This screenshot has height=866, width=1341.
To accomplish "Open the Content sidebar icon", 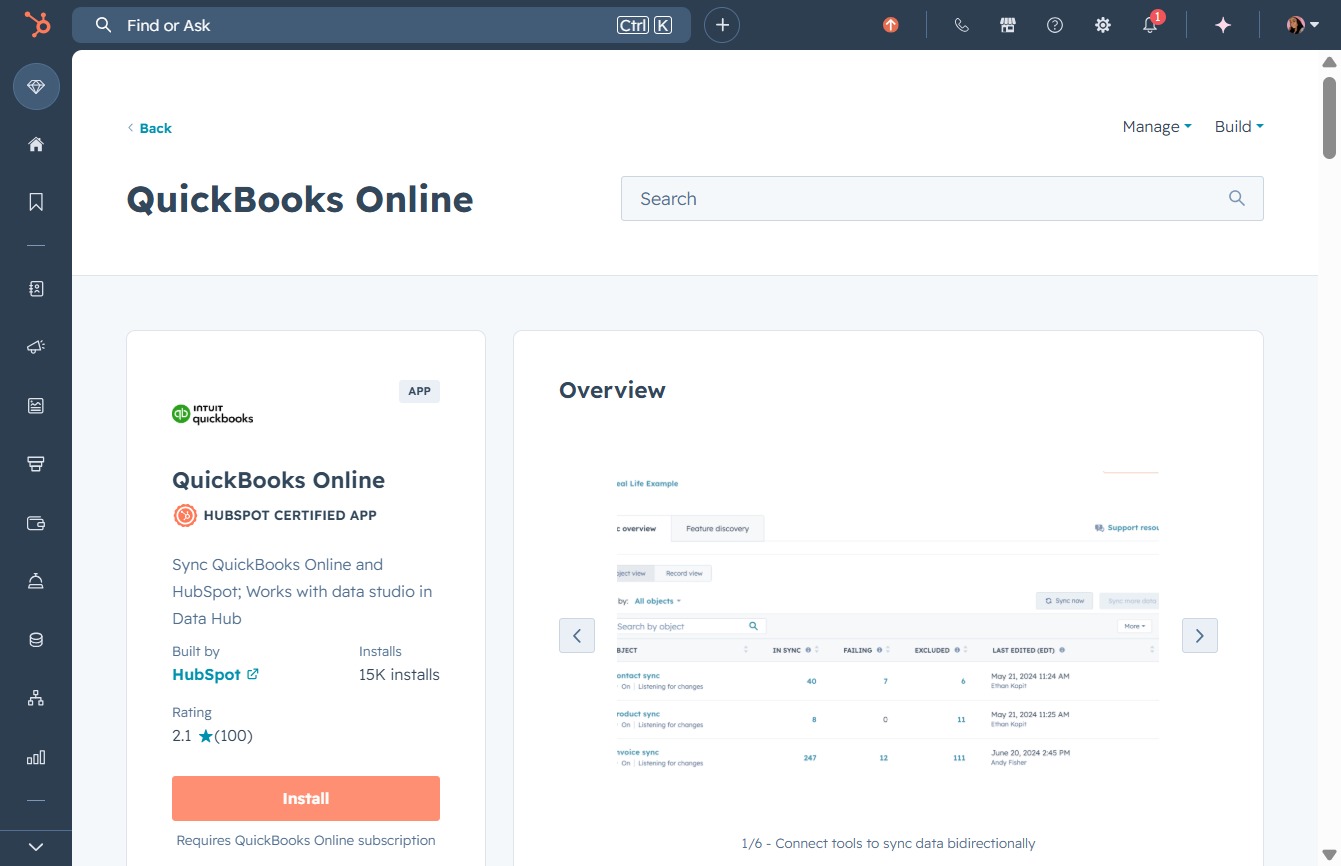I will (x=36, y=405).
